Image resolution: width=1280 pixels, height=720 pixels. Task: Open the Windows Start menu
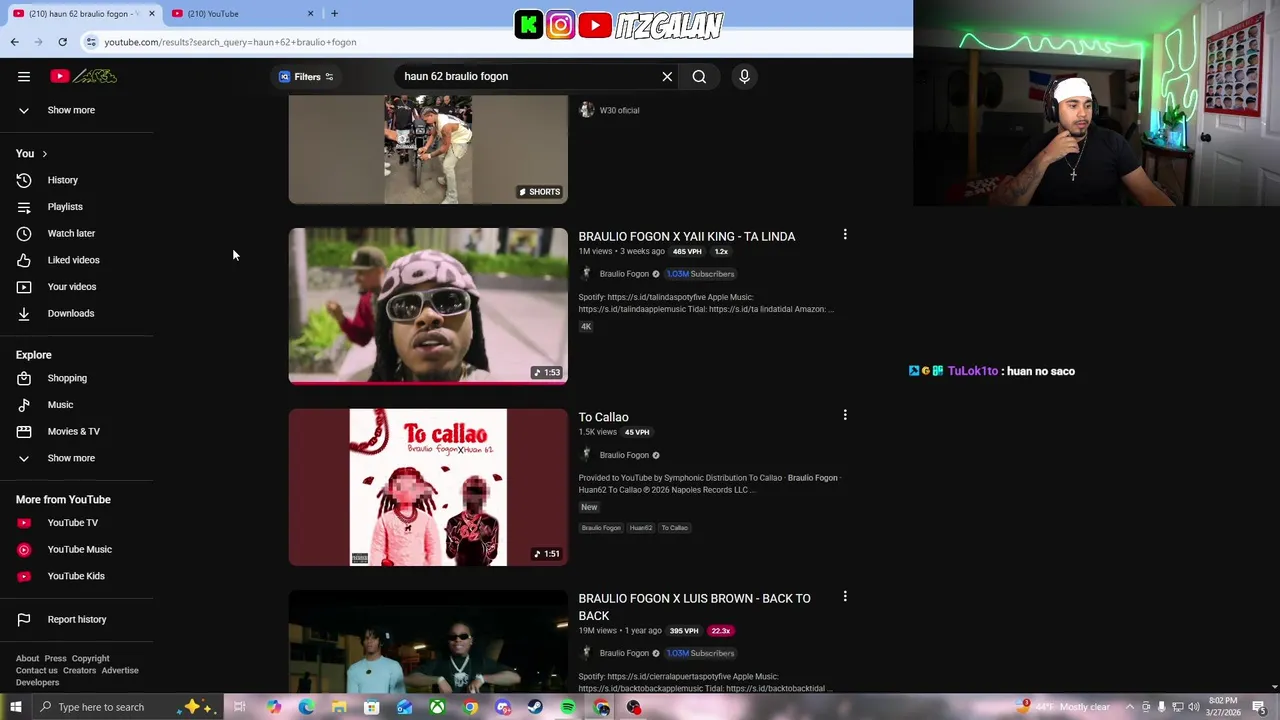pos(15,707)
